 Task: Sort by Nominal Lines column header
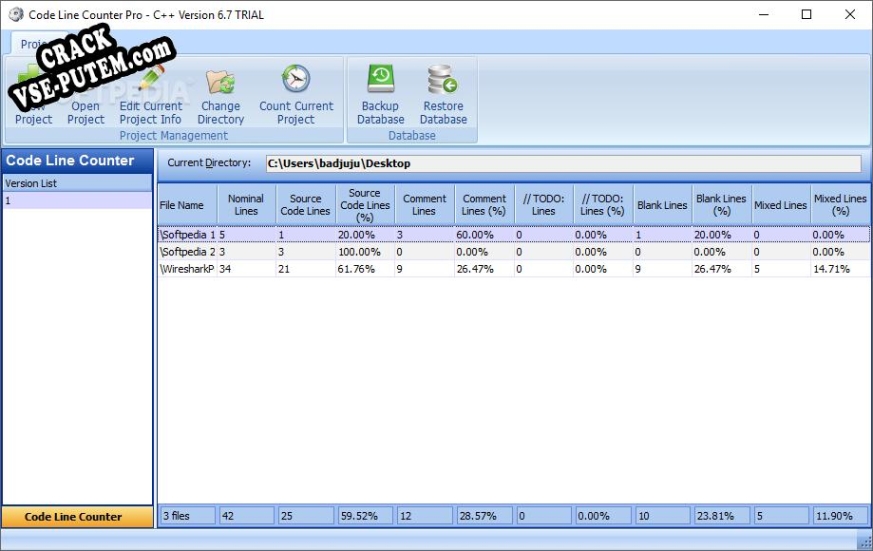246,205
